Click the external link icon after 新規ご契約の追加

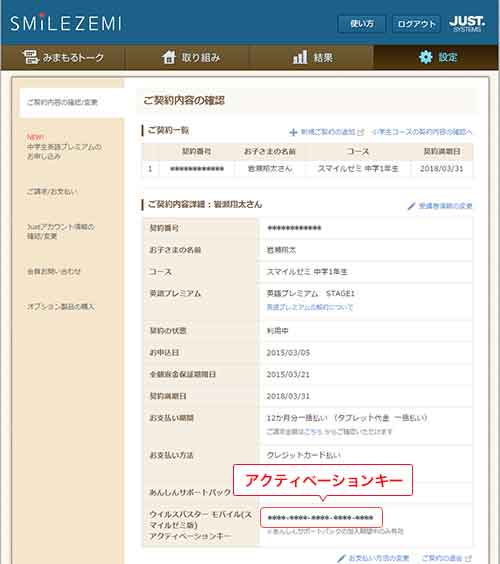361,132
